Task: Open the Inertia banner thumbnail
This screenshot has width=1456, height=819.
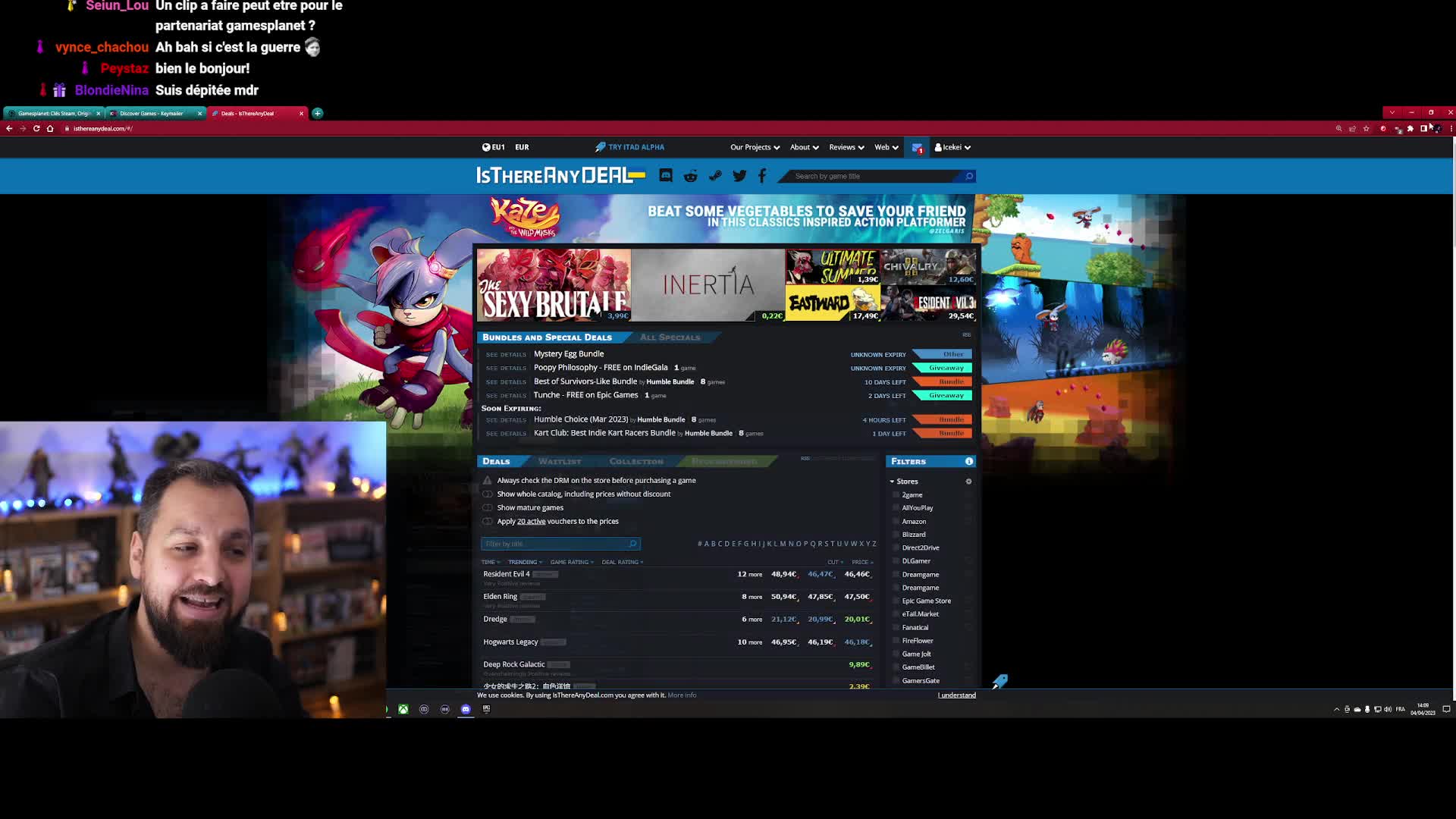Action: tap(708, 285)
